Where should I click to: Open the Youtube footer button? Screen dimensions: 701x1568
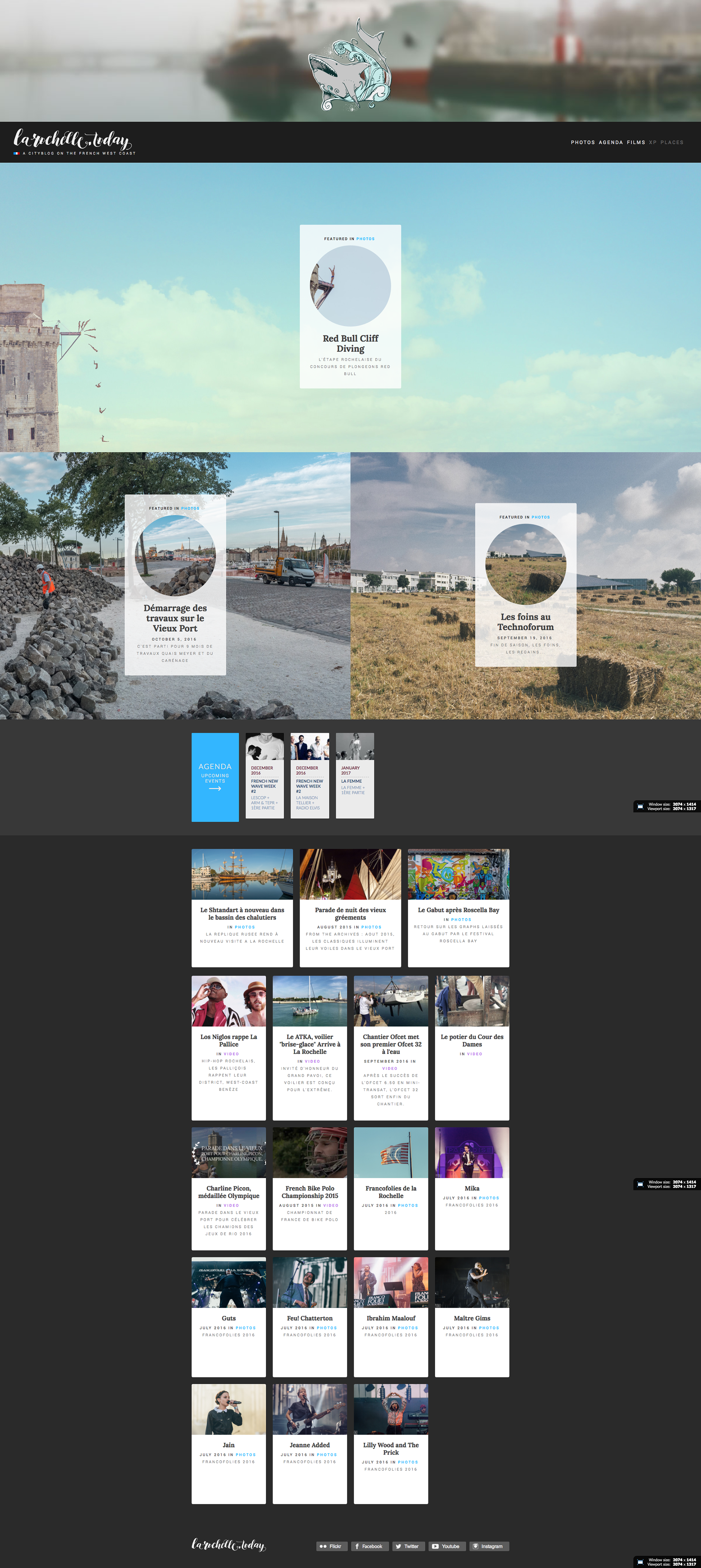pos(447,1545)
